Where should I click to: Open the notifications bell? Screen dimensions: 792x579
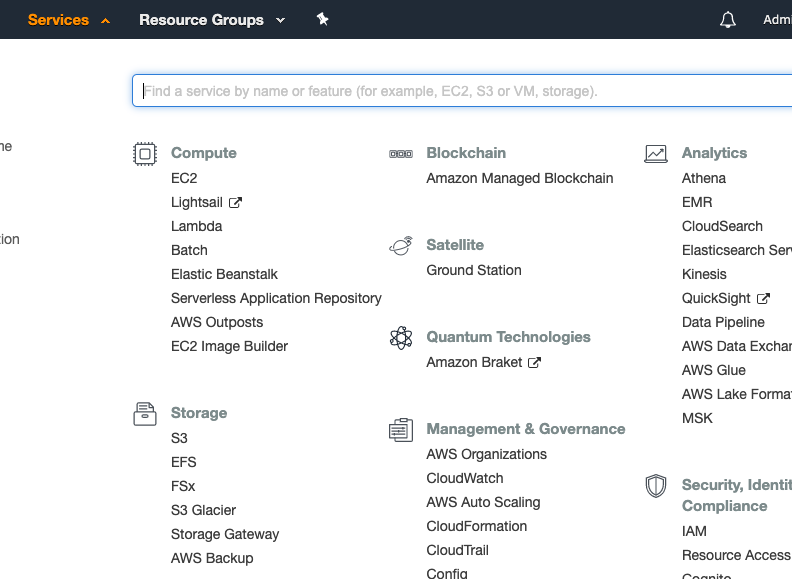[728, 20]
